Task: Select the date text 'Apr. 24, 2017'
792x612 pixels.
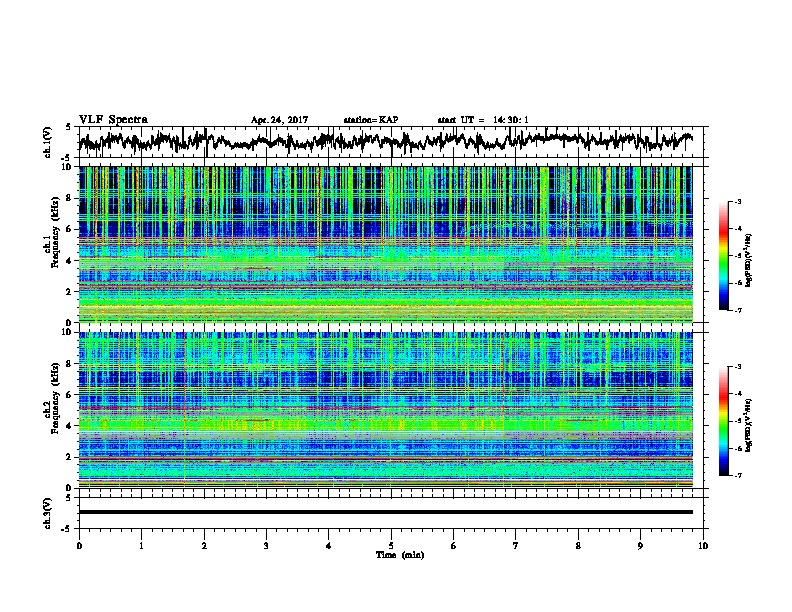Action: [x=279, y=120]
